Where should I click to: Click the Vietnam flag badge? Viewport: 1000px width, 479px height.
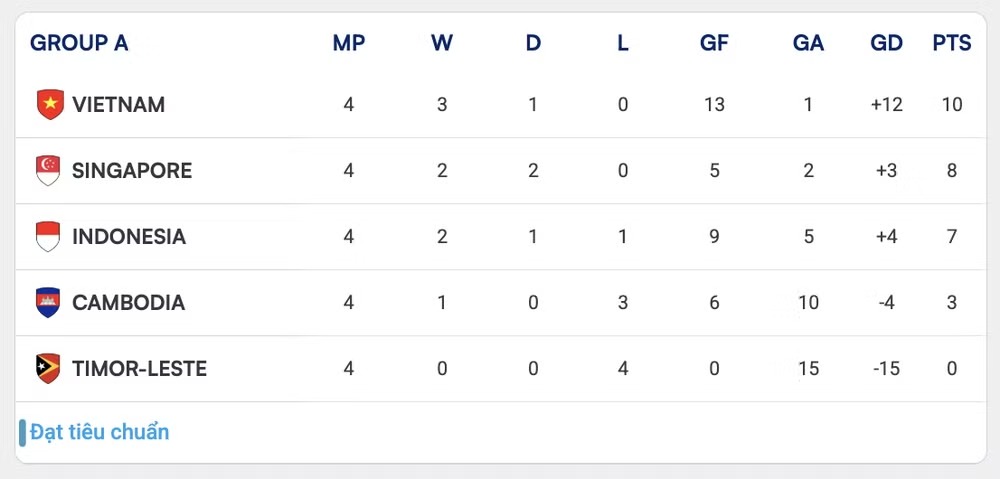(50, 105)
